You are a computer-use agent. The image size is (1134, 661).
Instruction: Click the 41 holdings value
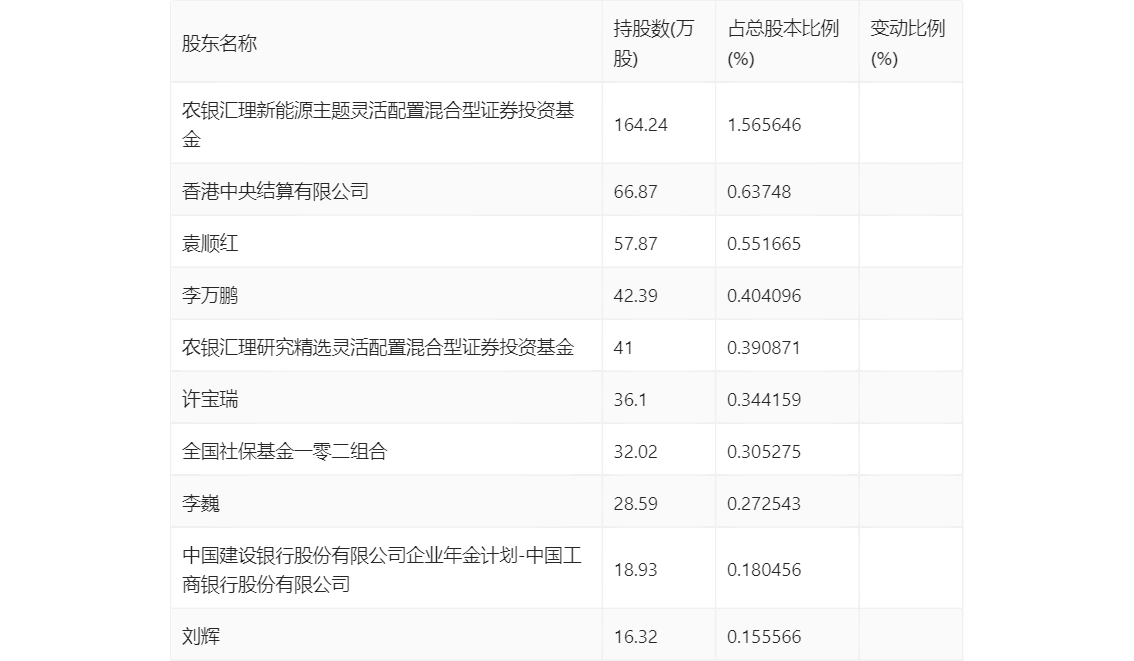pyautogui.click(x=623, y=348)
